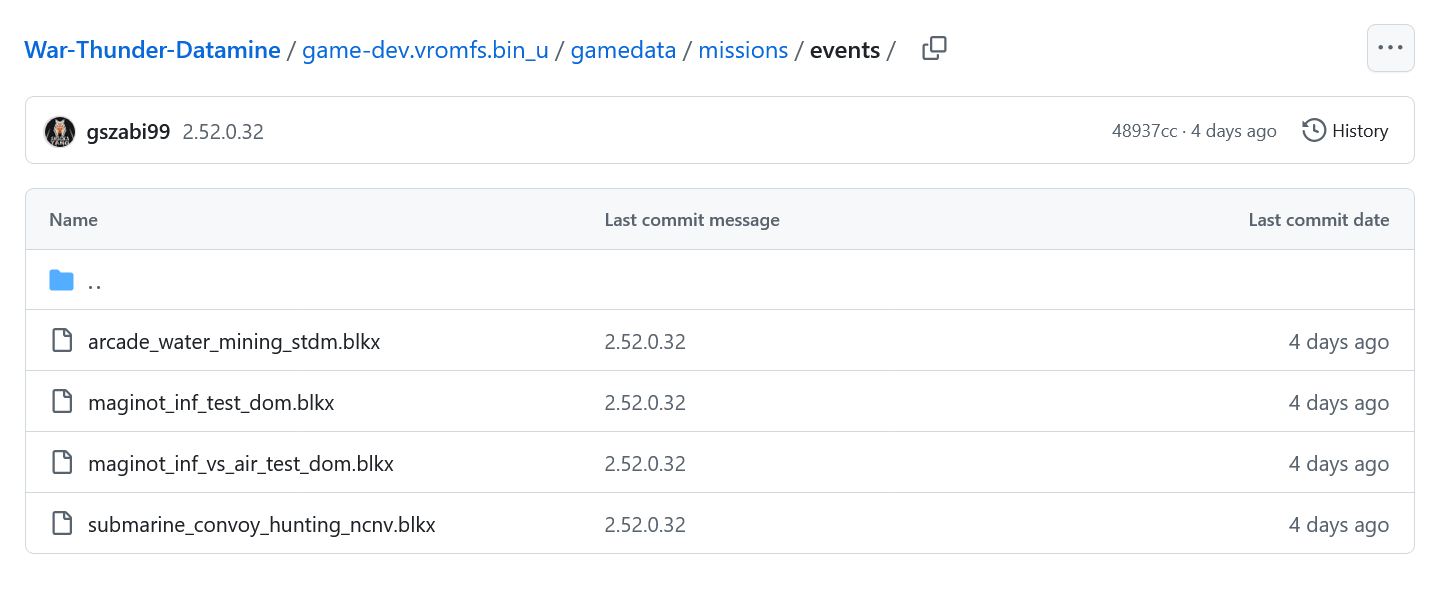Click gszabi99's profile avatar
Screen dimensions: 1438x613
point(60,131)
